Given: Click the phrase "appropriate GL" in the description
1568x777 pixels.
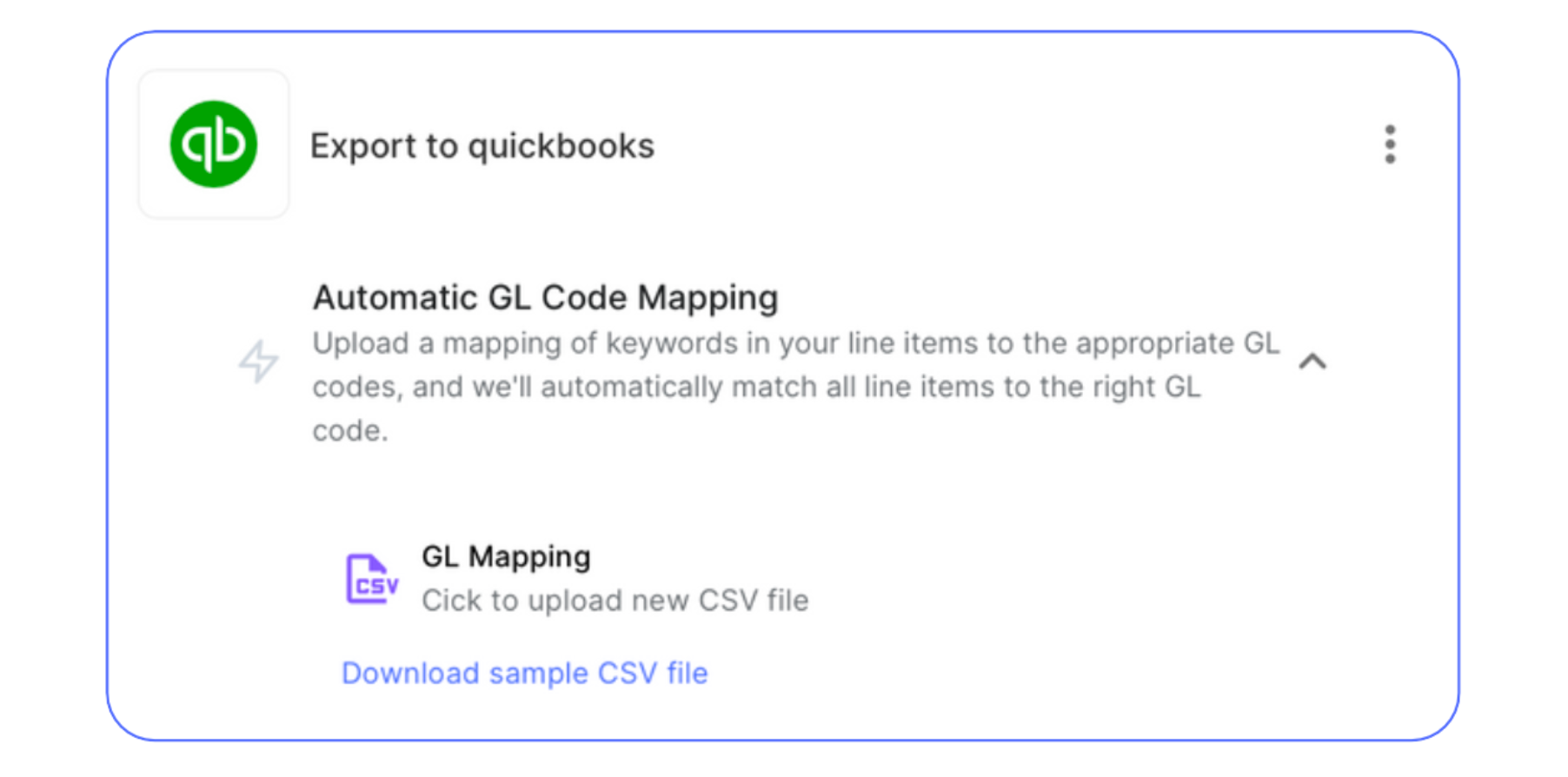Looking at the screenshot, I should 1177,343.
